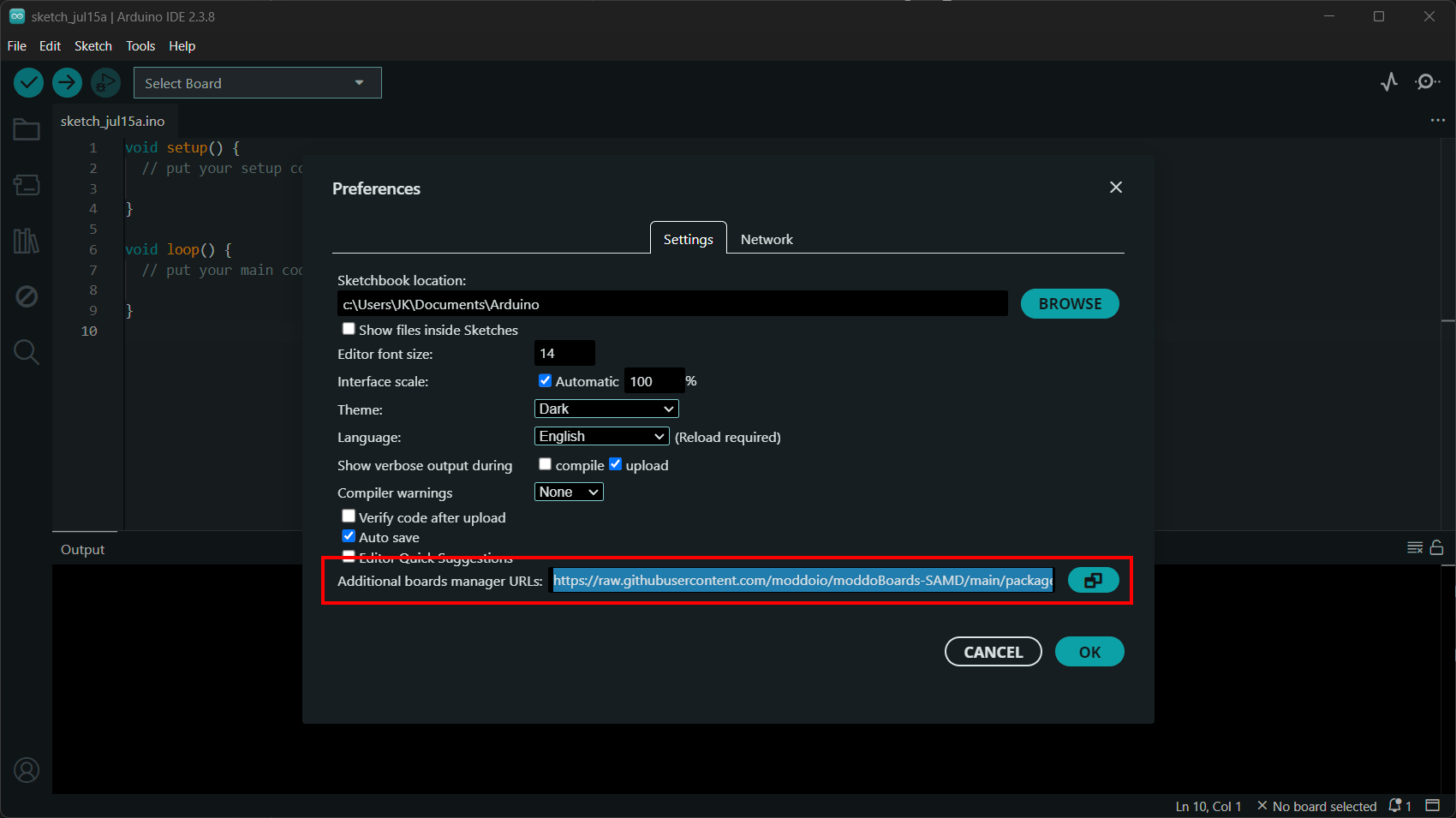The width and height of the screenshot is (1456, 818).
Task: Uncheck the Auto save option
Action: click(x=349, y=536)
